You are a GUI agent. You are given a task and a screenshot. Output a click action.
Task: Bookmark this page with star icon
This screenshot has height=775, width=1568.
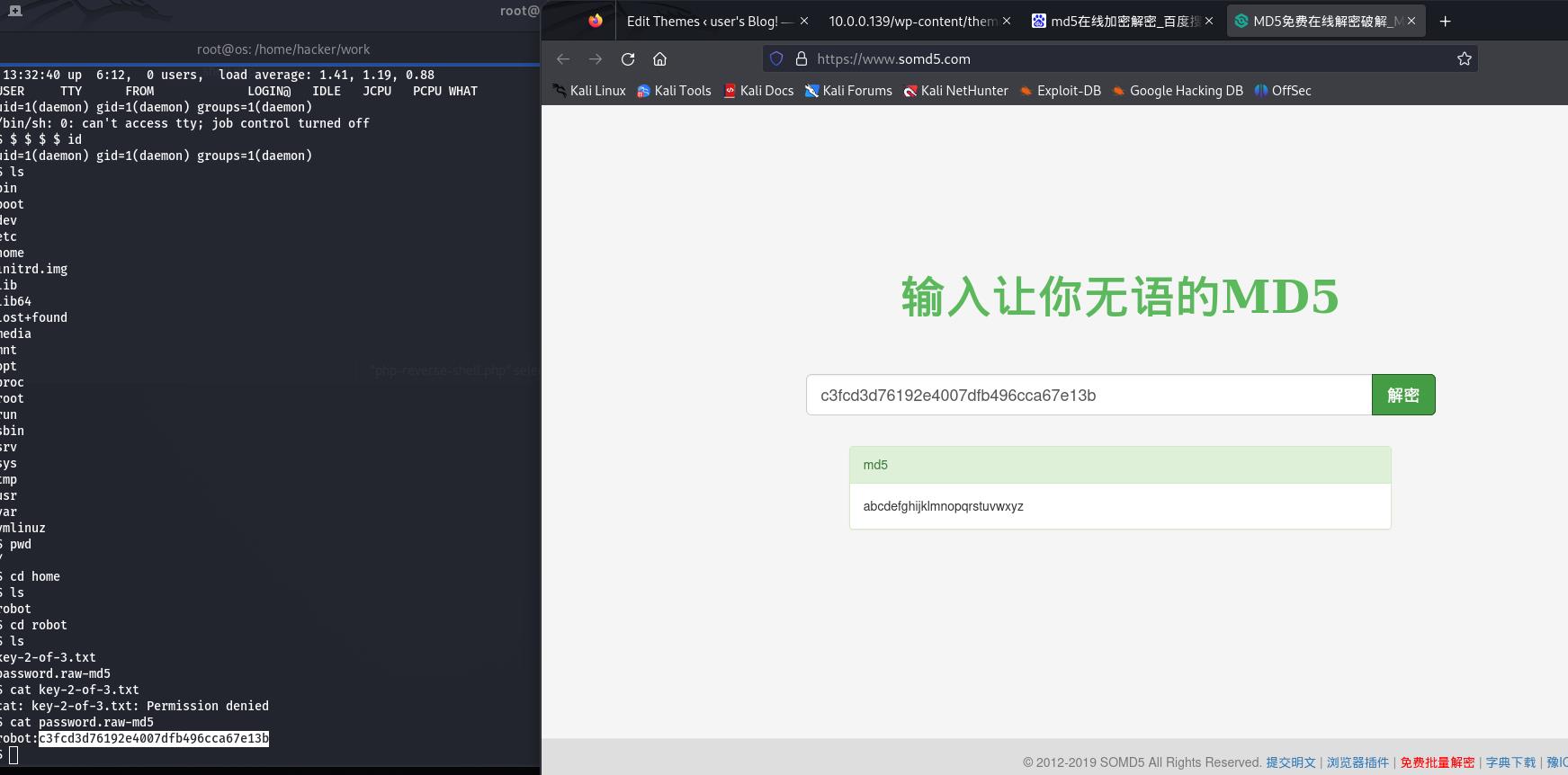[x=1464, y=59]
